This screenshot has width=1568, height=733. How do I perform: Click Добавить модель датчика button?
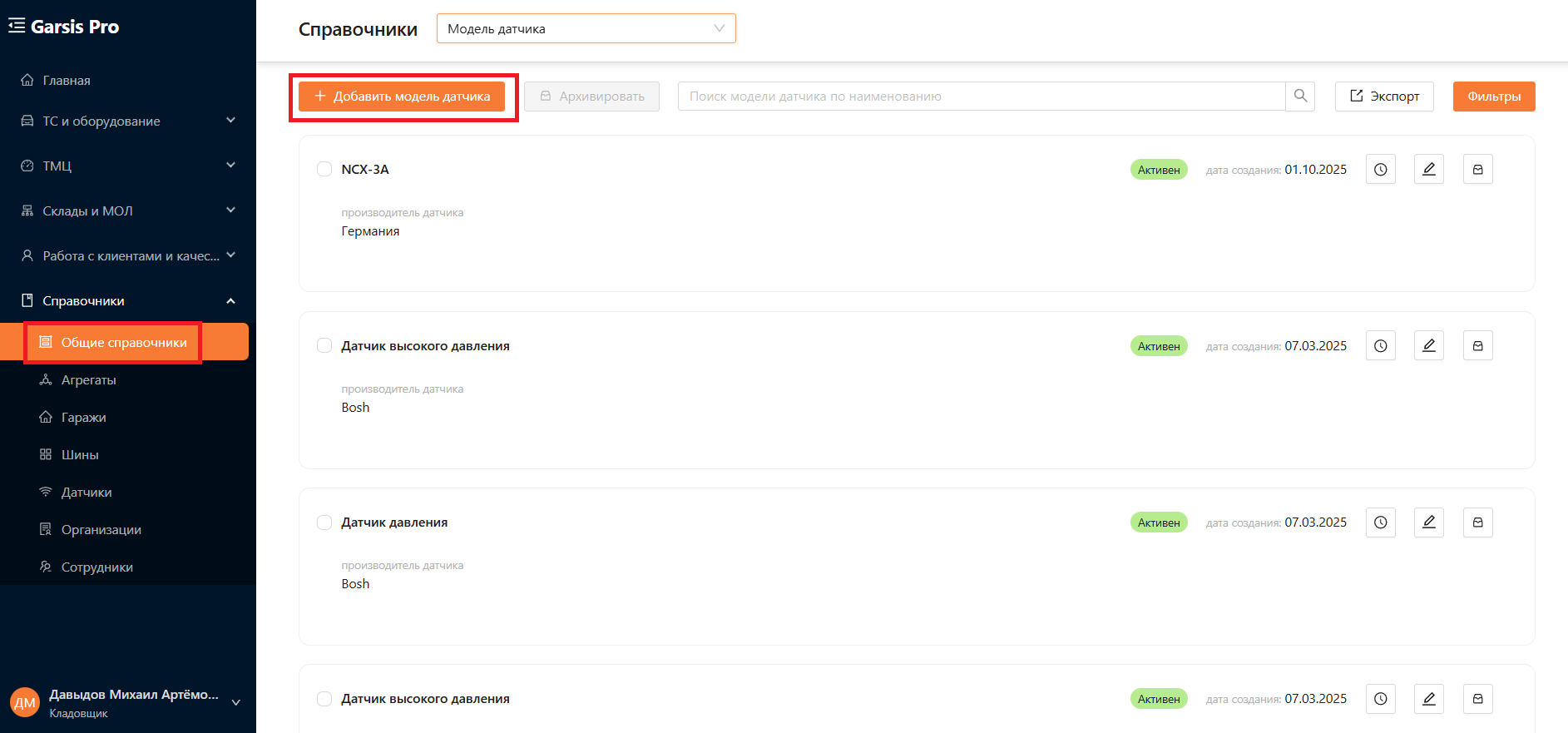[402, 97]
